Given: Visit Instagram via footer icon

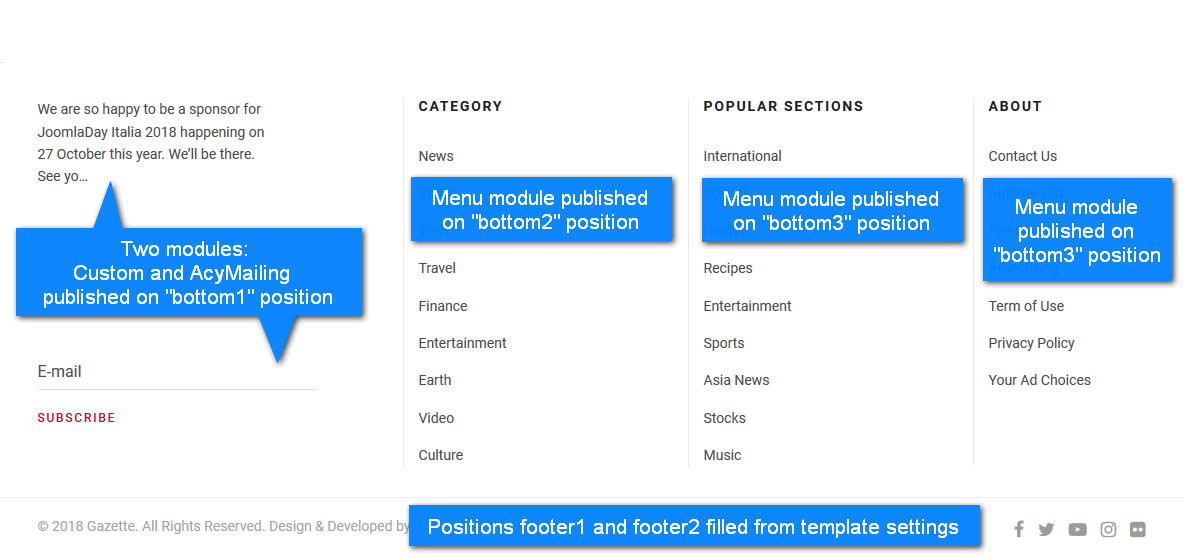Looking at the screenshot, I should click(x=1108, y=530).
